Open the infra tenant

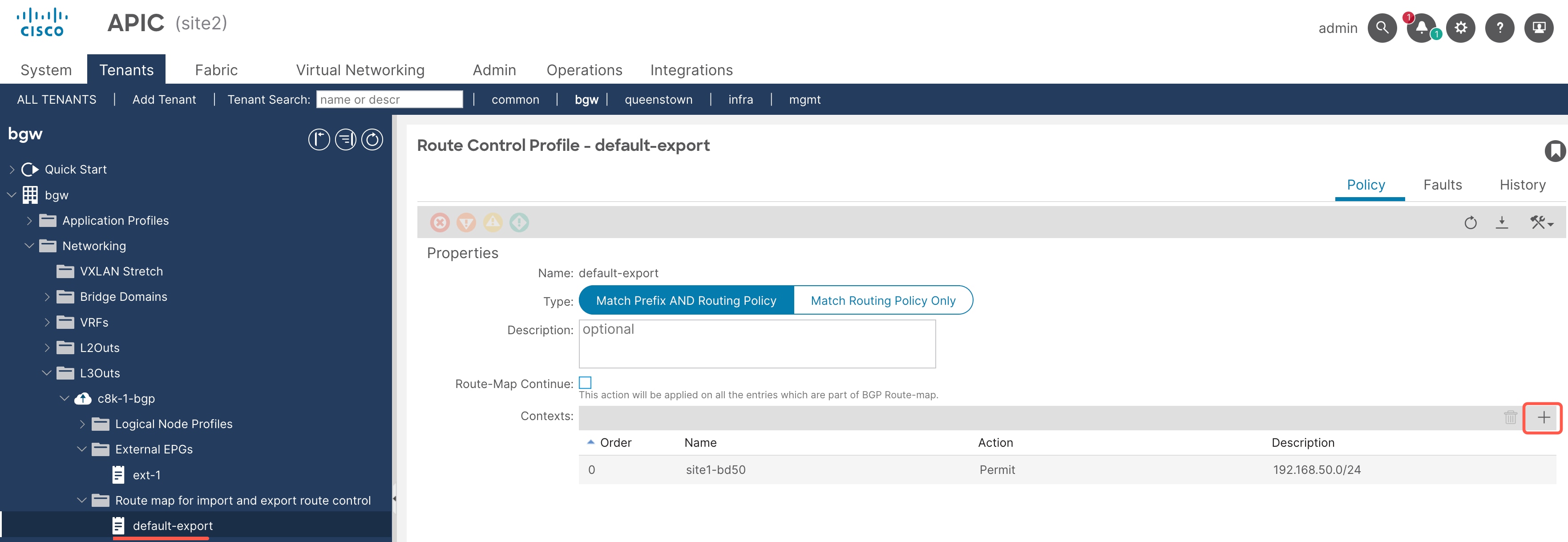point(740,99)
